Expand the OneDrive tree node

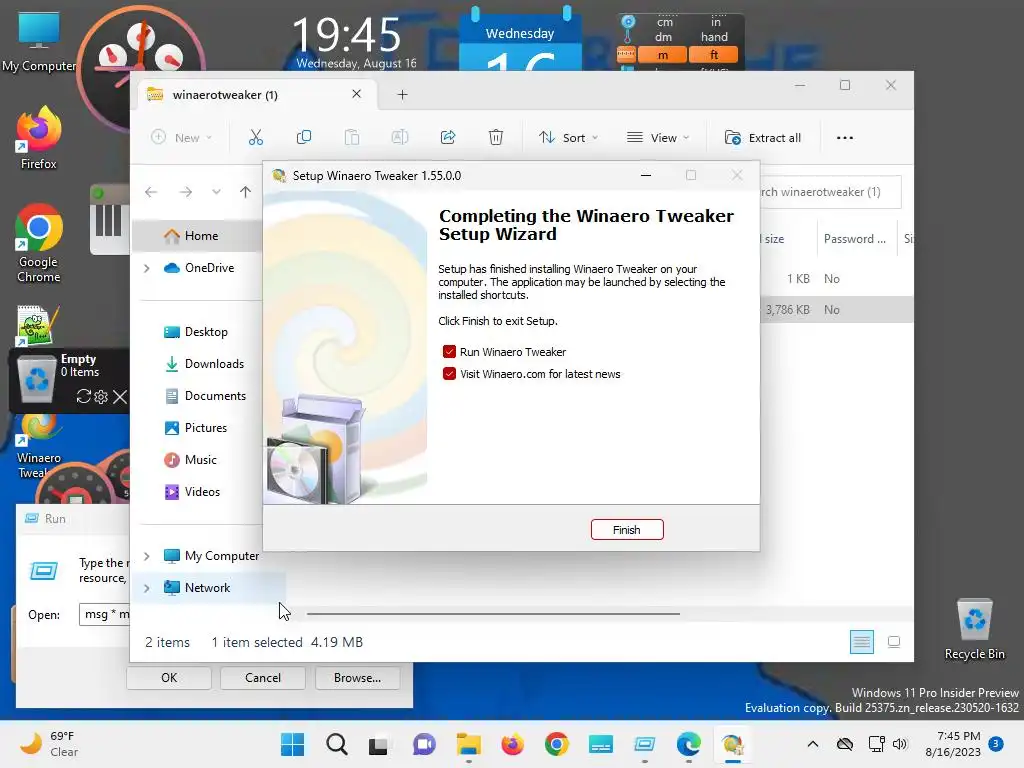[x=147, y=268]
